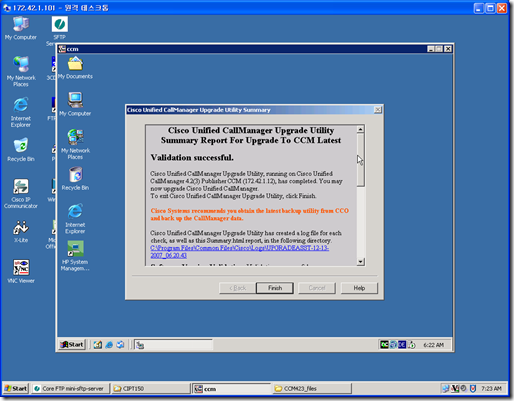The height and width of the screenshot is (401, 514).
Task: Switch to CCM423_files folder in taskbar
Action: click(x=312, y=388)
